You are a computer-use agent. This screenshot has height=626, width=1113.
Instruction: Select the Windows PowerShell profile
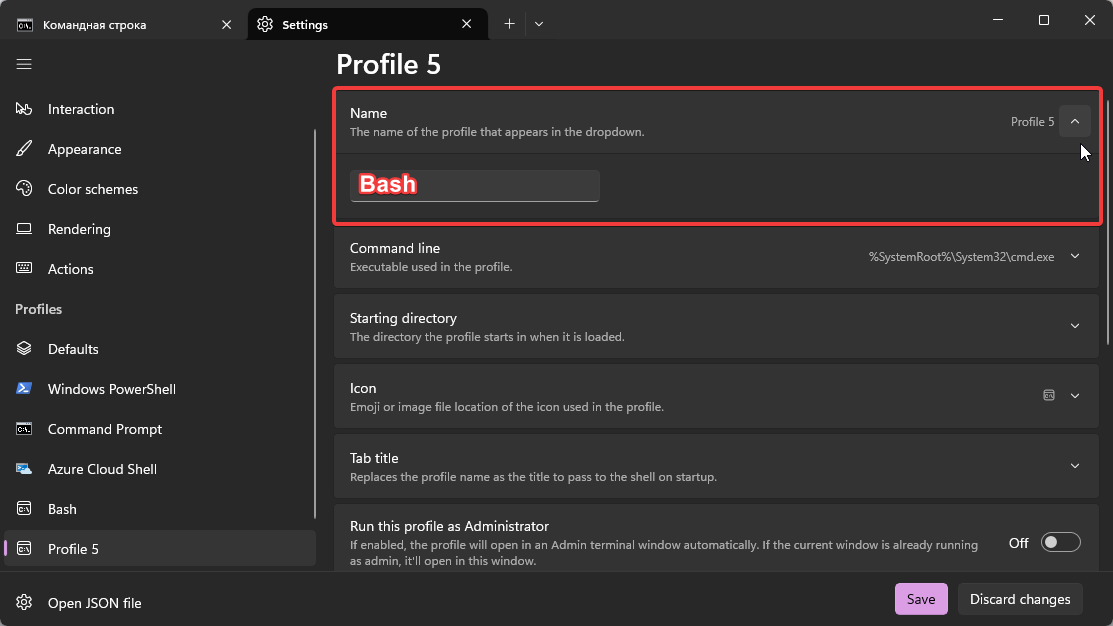pos(111,389)
